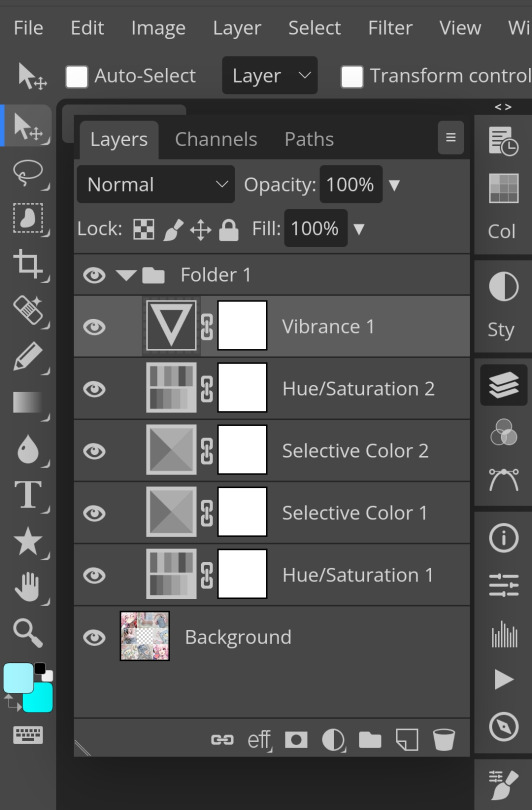
Task: Select the Custom Shape star tool
Action: click(x=28, y=541)
